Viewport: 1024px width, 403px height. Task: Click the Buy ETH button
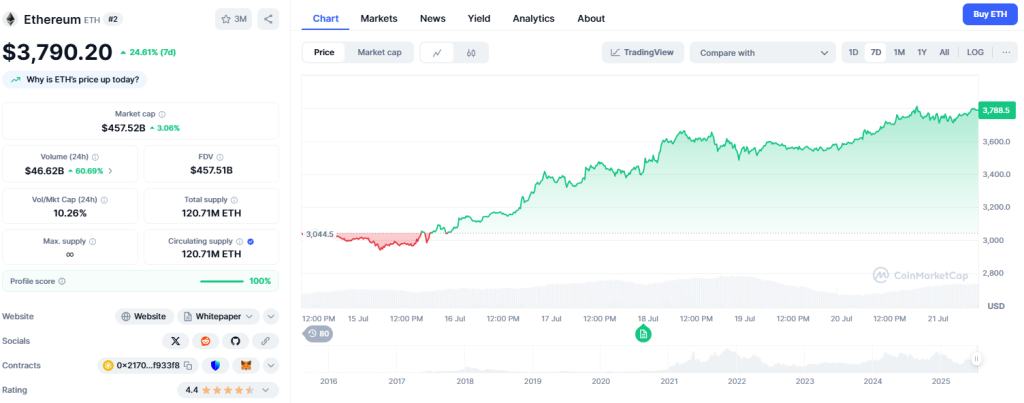click(990, 14)
